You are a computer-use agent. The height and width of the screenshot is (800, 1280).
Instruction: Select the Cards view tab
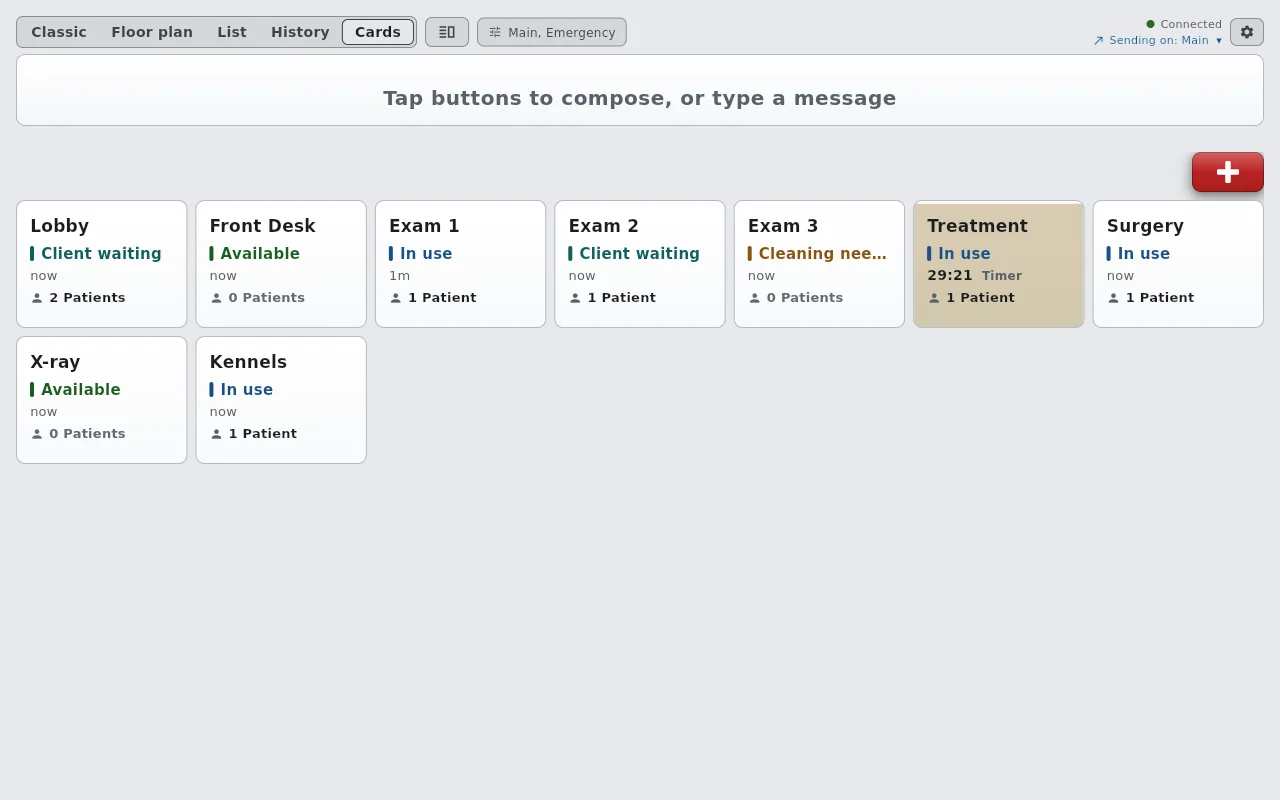point(378,32)
